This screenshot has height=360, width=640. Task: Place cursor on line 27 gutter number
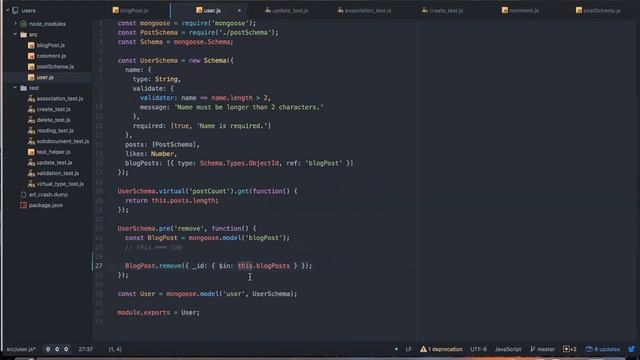99,266
